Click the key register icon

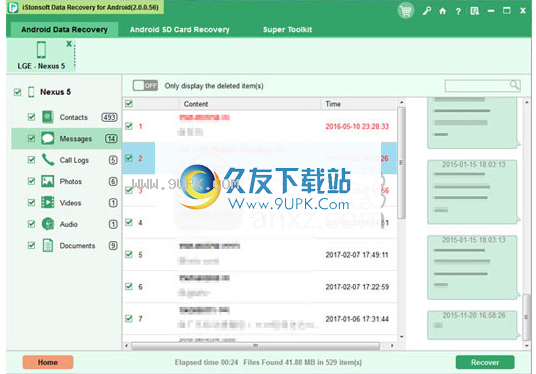click(426, 11)
